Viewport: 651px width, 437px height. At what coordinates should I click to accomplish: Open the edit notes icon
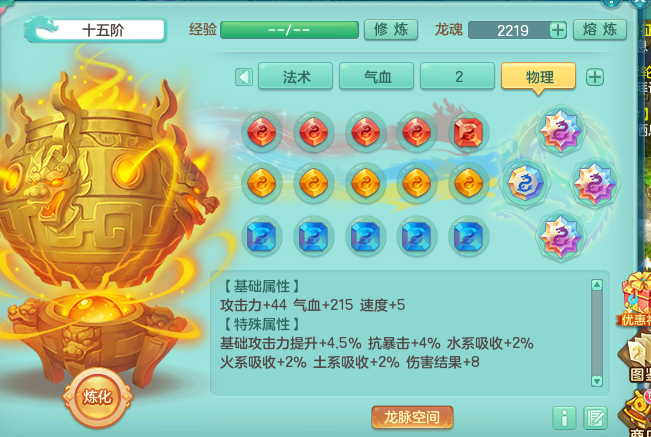tap(595, 418)
